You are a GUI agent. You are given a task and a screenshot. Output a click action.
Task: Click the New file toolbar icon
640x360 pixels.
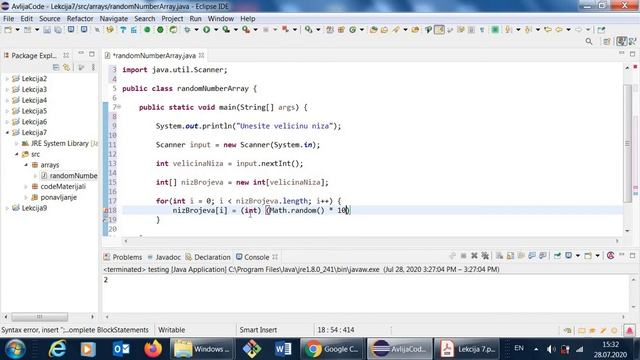coord(8,30)
